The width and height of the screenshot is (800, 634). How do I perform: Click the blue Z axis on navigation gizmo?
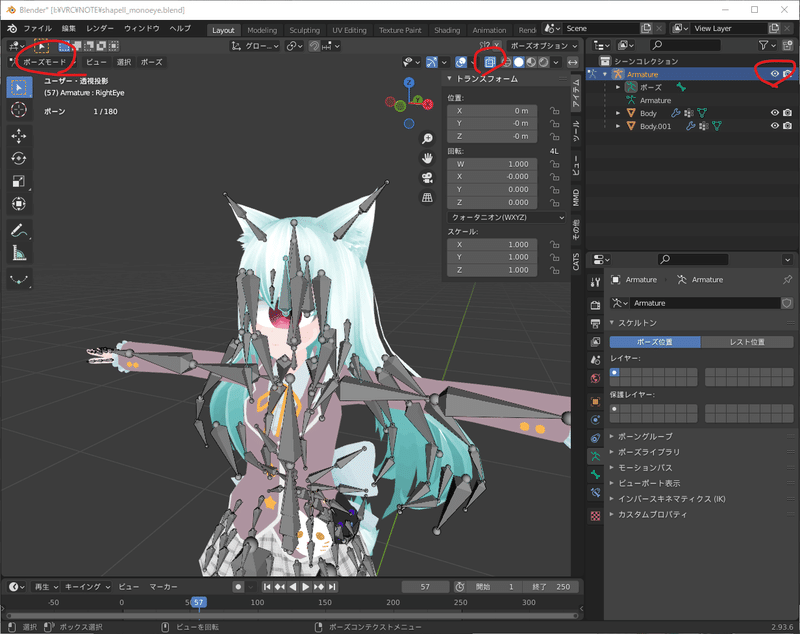[x=409, y=82]
